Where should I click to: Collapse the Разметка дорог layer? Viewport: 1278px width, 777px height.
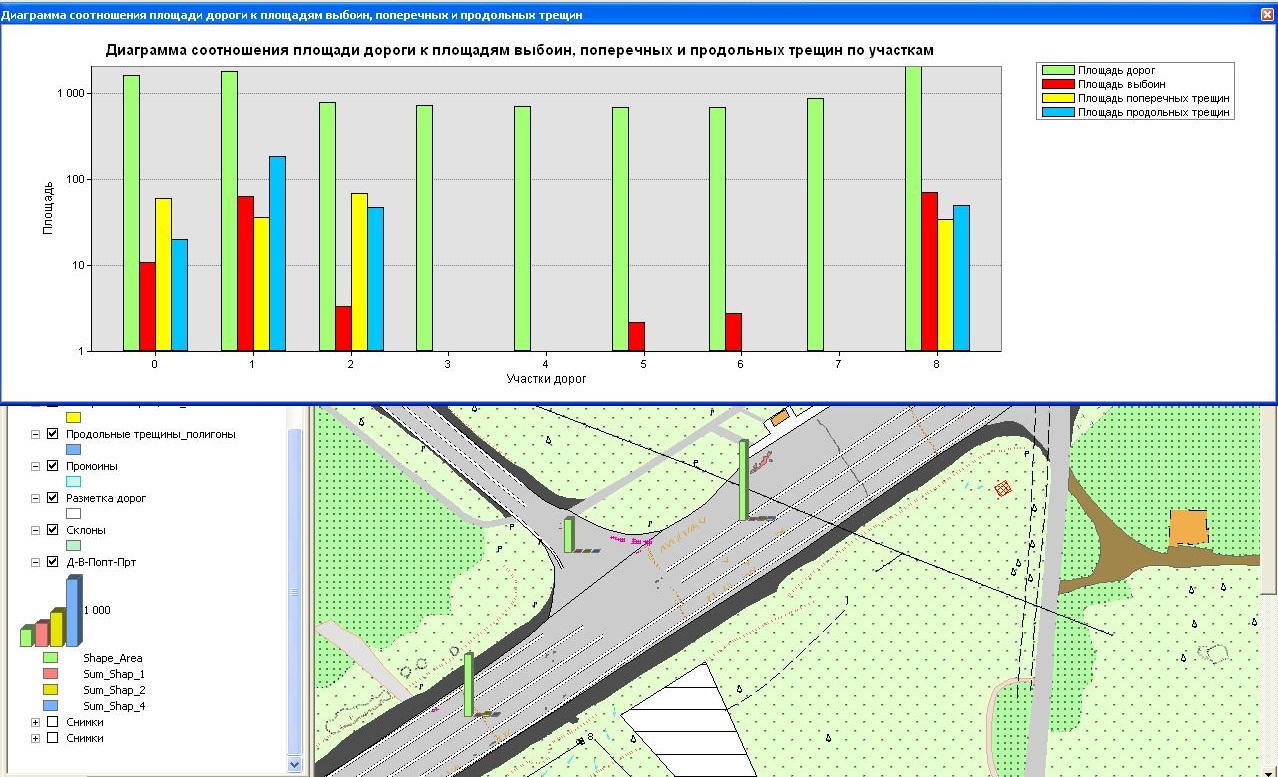(x=36, y=498)
